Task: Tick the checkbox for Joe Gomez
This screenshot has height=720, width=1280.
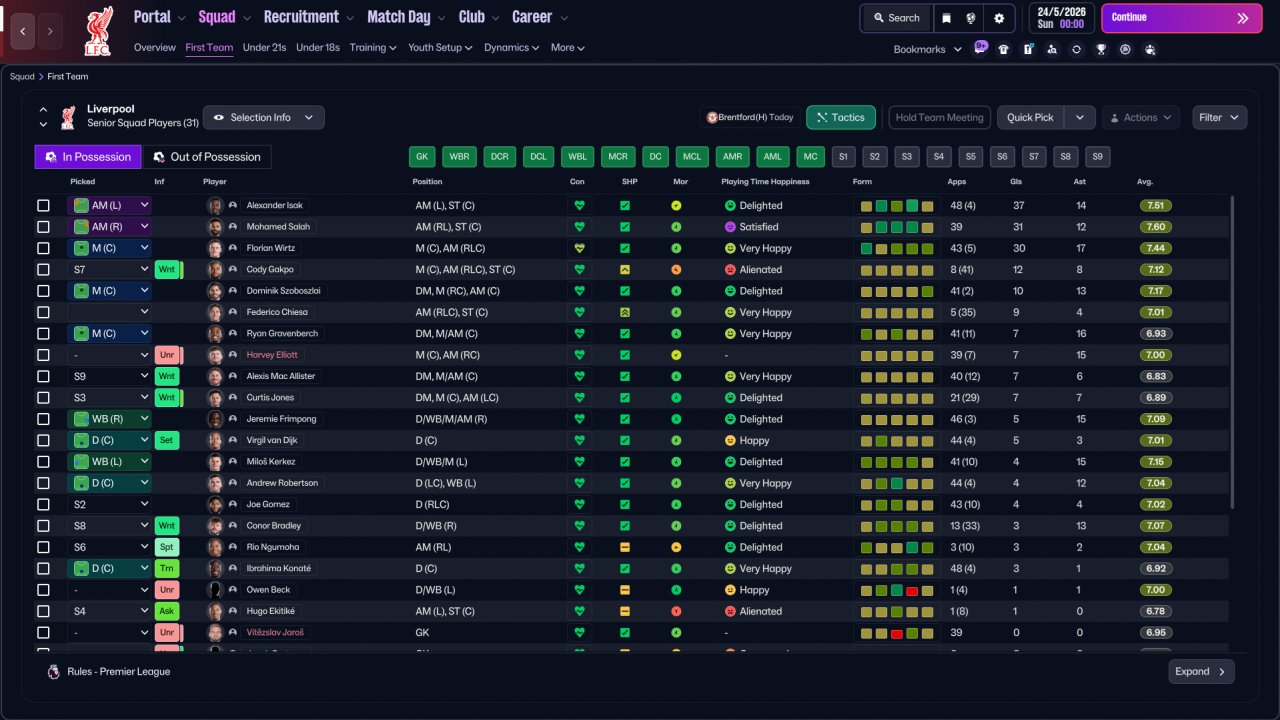Action: 43,504
